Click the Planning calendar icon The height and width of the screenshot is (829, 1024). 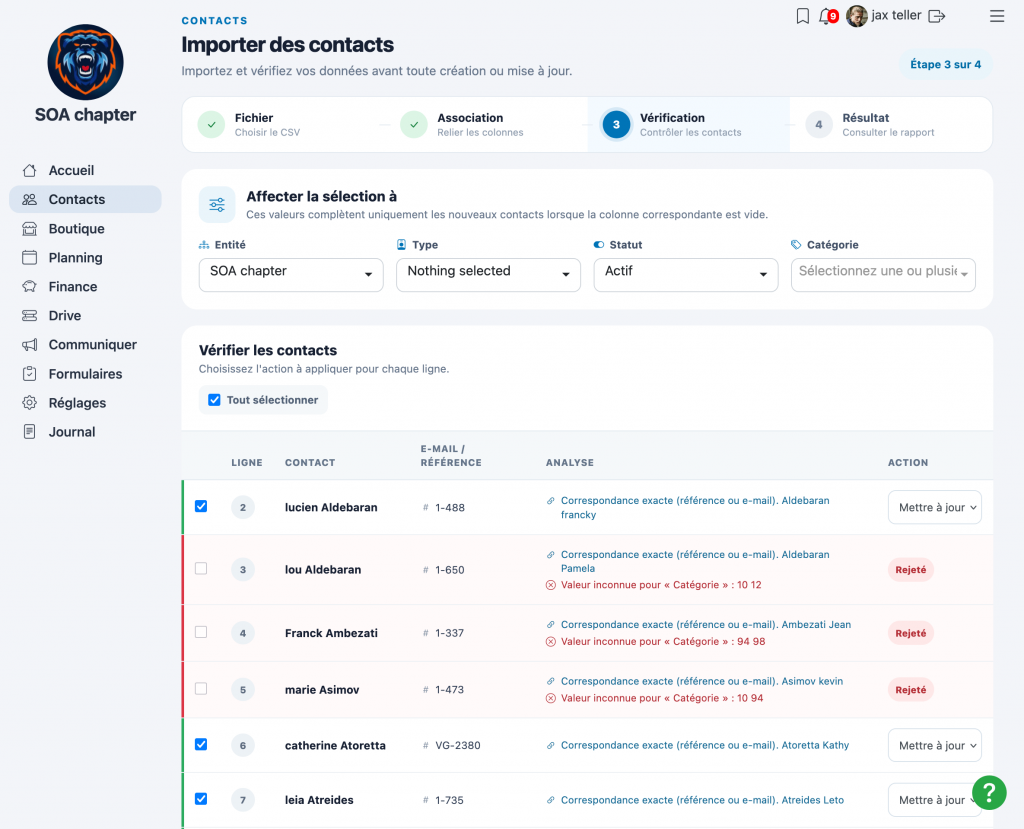pyautogui.click(x=29, y=257)
